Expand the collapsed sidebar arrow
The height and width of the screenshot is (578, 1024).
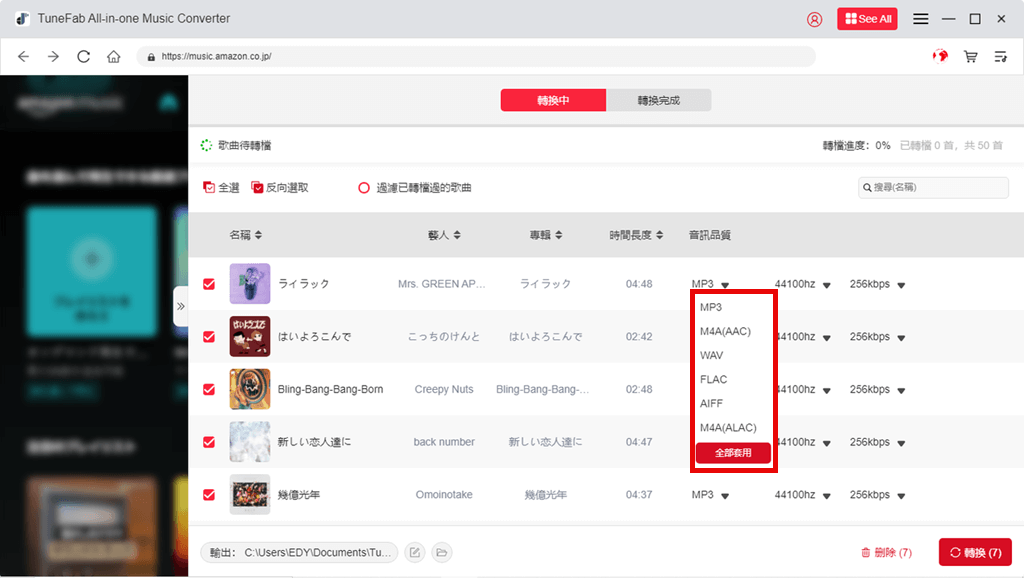click(x=181, y=306)
